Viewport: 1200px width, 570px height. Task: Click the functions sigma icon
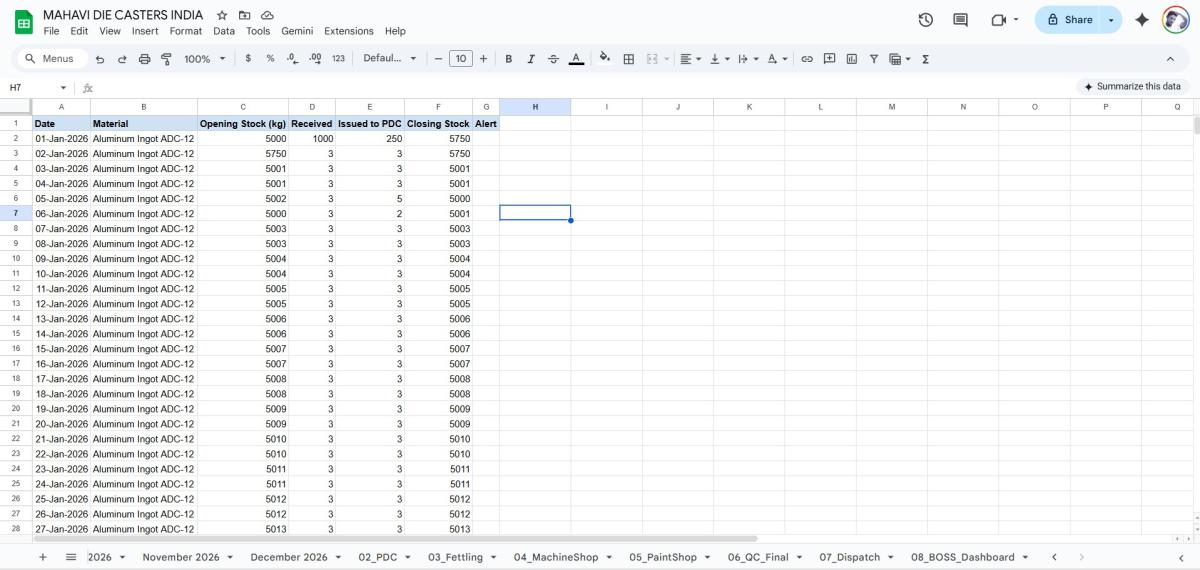click(x=925, y=59)
